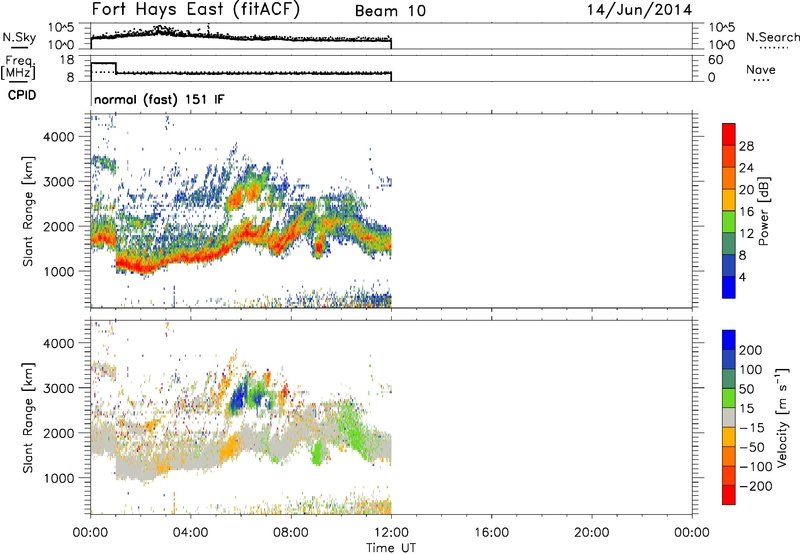Click the "12:00" time axis tick

tap(391, 533)
